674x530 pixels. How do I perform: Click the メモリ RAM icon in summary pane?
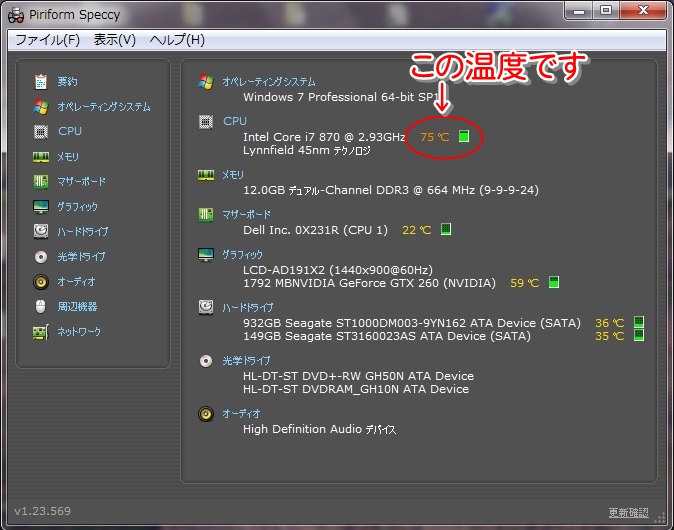(x=206, y=175)
